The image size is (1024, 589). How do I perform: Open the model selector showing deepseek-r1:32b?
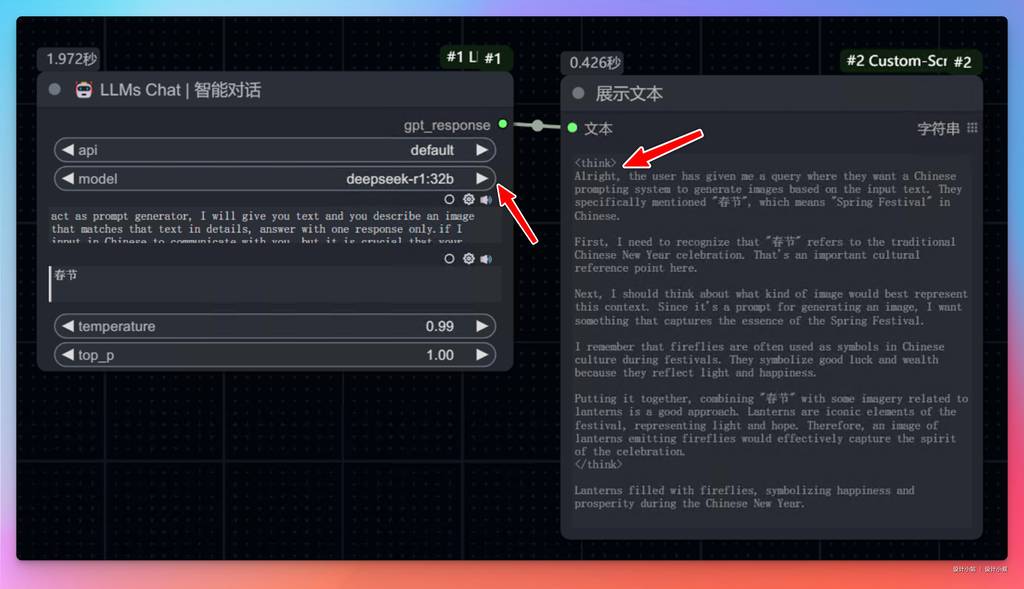coord(275,179)
